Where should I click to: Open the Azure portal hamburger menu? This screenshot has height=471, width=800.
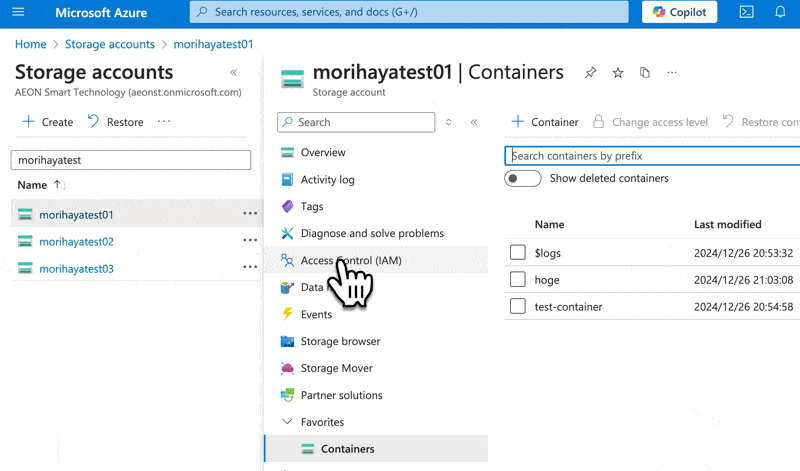tap(18, 12)
